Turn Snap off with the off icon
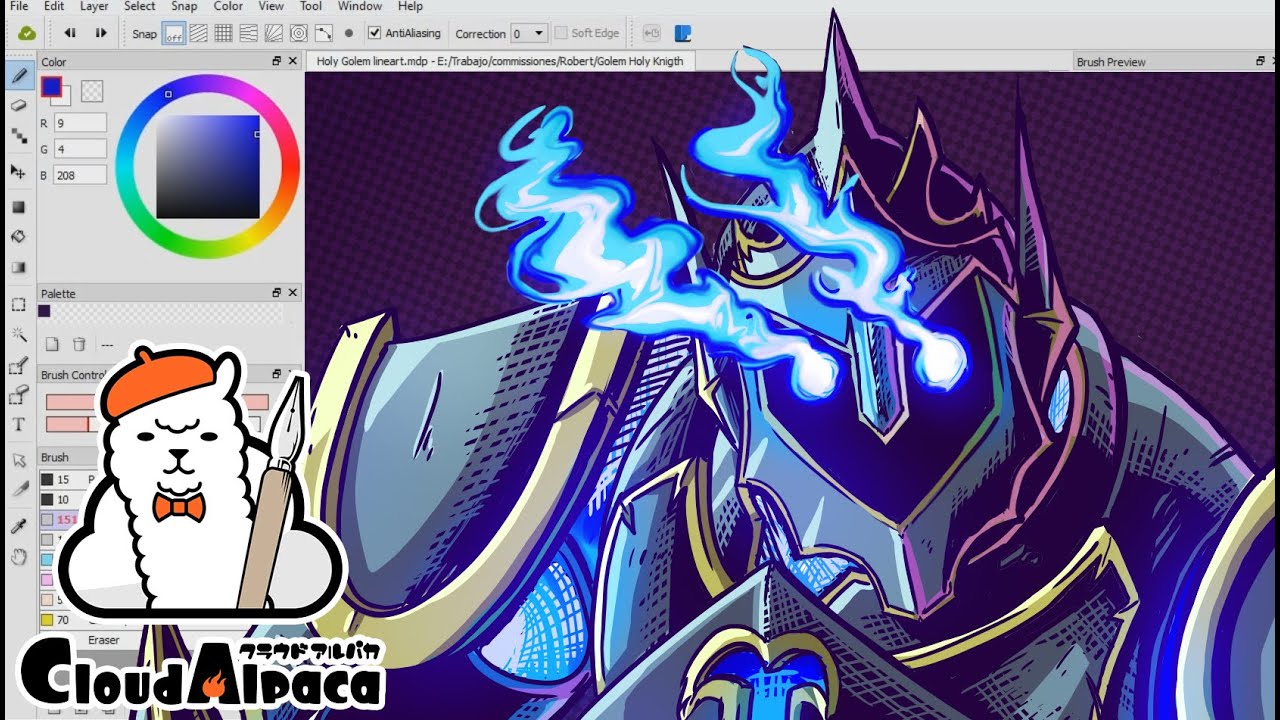 pos(174,33)
